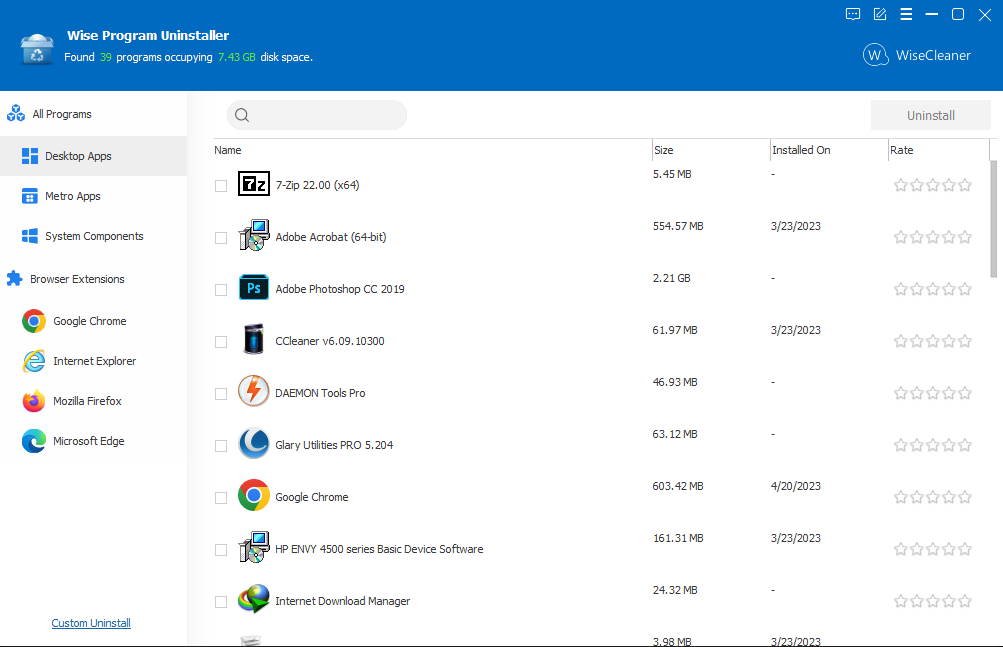Click the Photoshop Ps icon

(254, 288)
